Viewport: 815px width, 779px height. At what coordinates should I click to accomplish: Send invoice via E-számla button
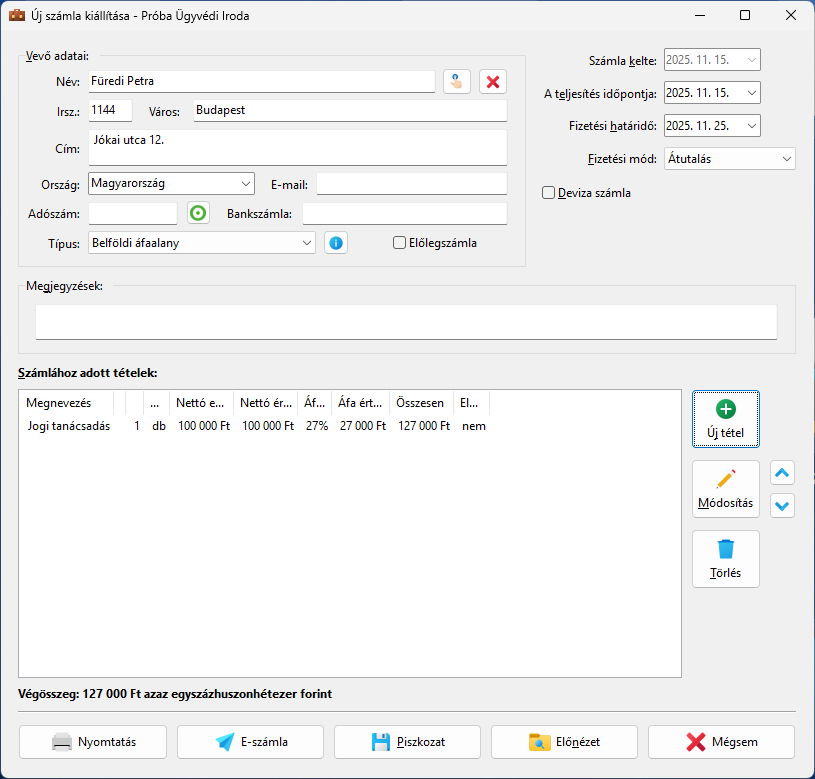(x=250, y=742)
